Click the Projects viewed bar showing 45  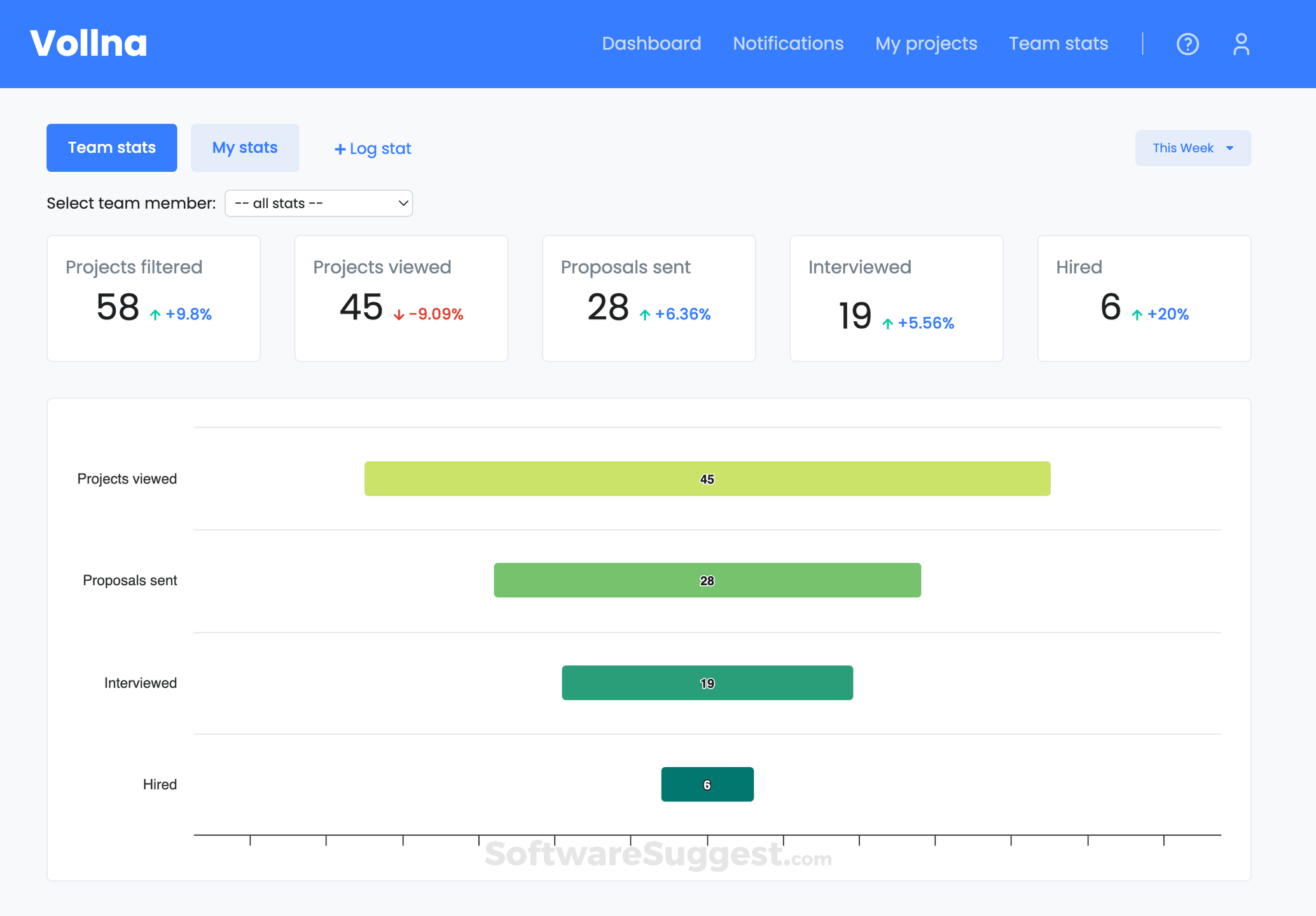click(707, 478)
